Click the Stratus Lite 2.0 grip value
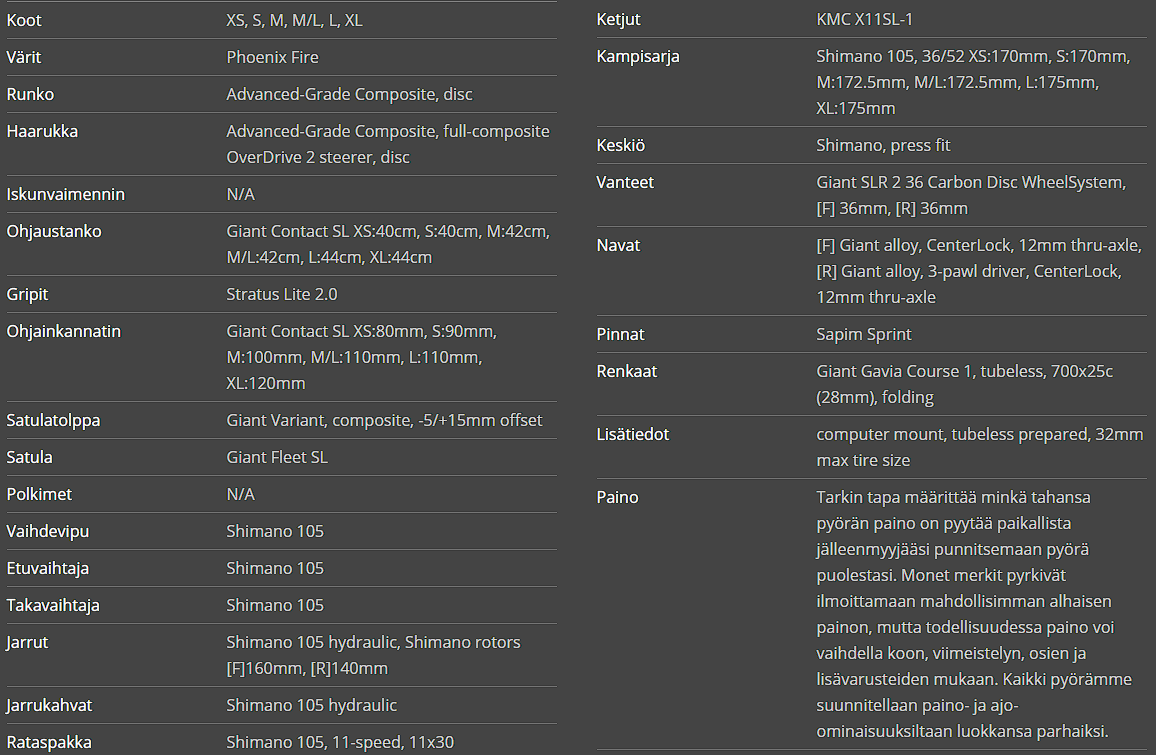The height and width of the screenshot is (755, 1156). click(x=282, y=294)
